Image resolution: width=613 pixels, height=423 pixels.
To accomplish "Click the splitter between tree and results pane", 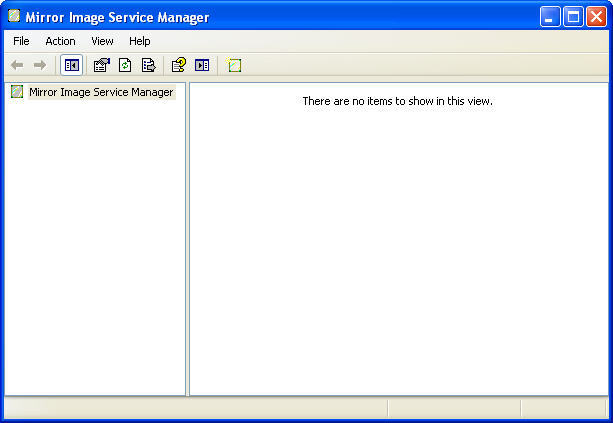I will click(x=187, y=240).
